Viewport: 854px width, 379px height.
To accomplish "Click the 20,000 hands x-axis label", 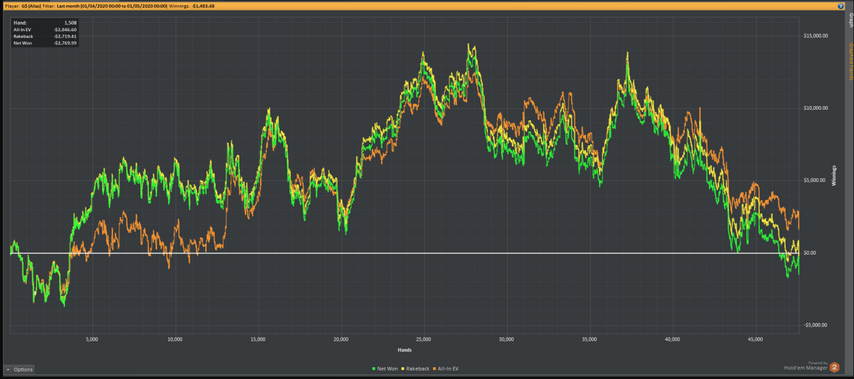I will (x=340, y=339).
